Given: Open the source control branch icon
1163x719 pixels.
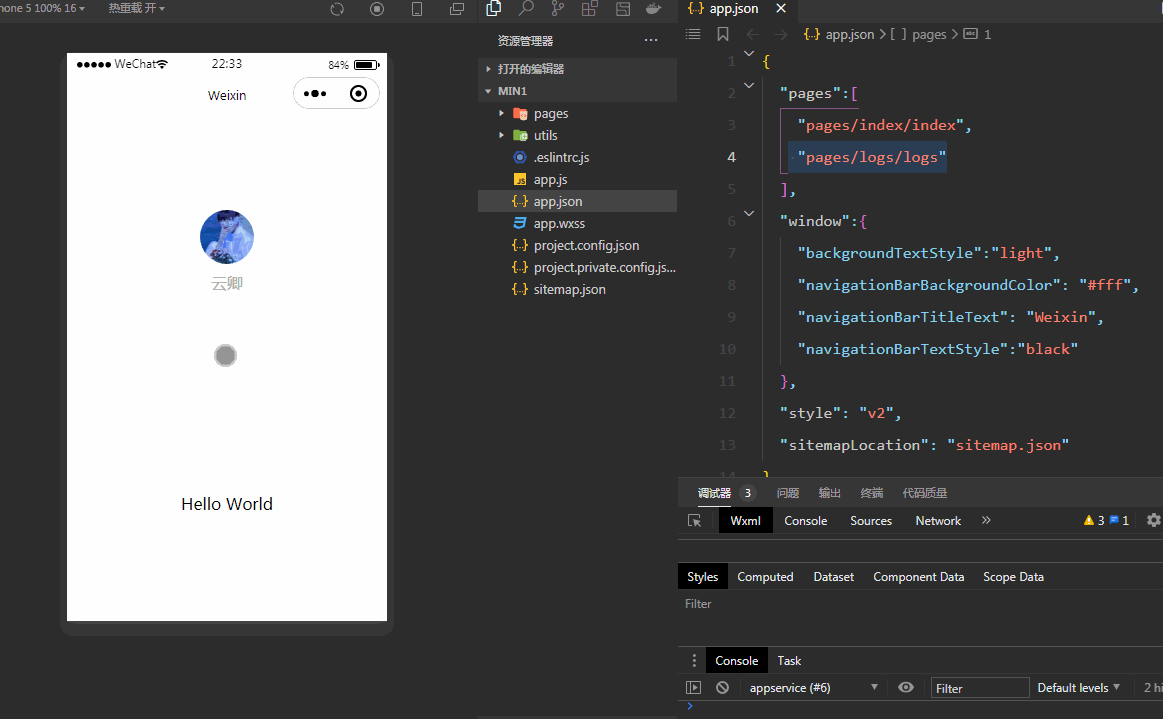Looking at the screenshot, I should tap(558, 8).
